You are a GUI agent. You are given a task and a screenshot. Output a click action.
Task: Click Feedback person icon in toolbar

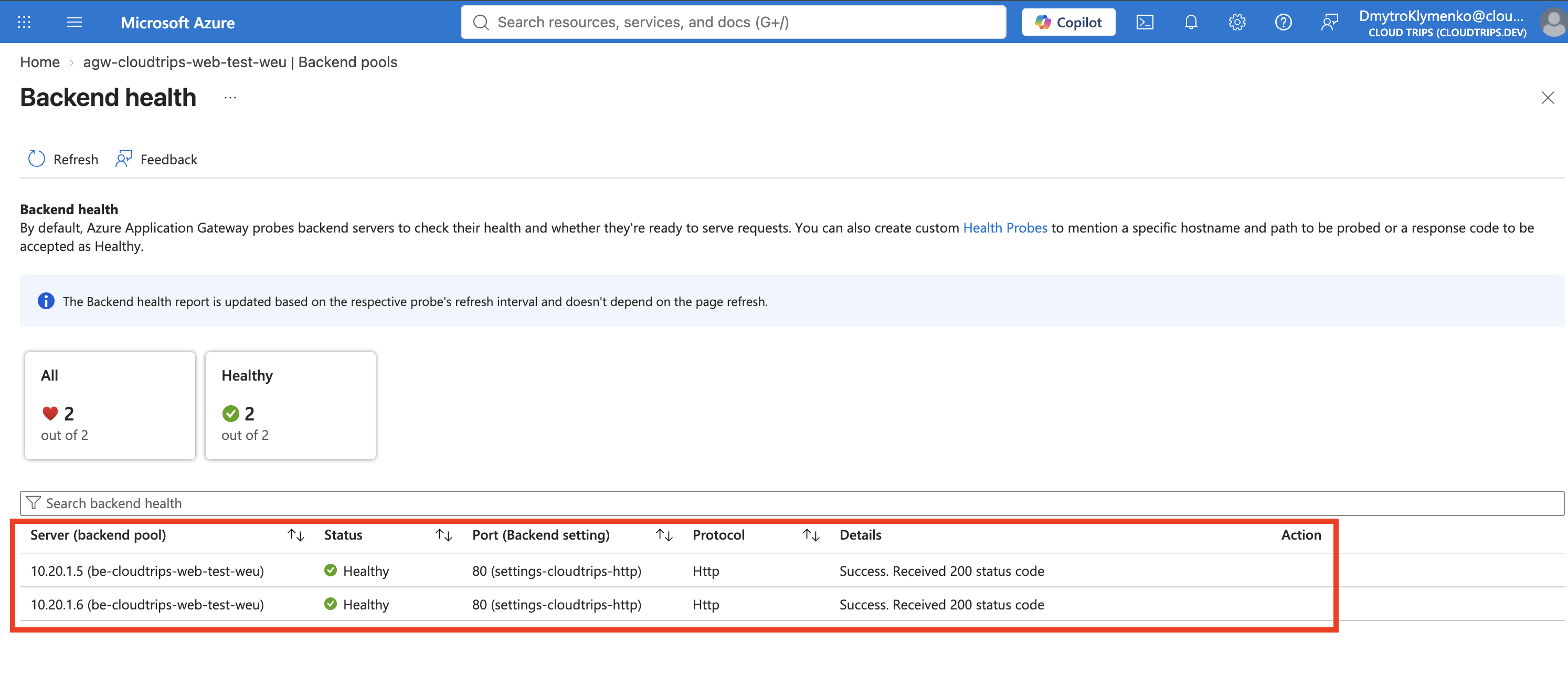(123, 159)
